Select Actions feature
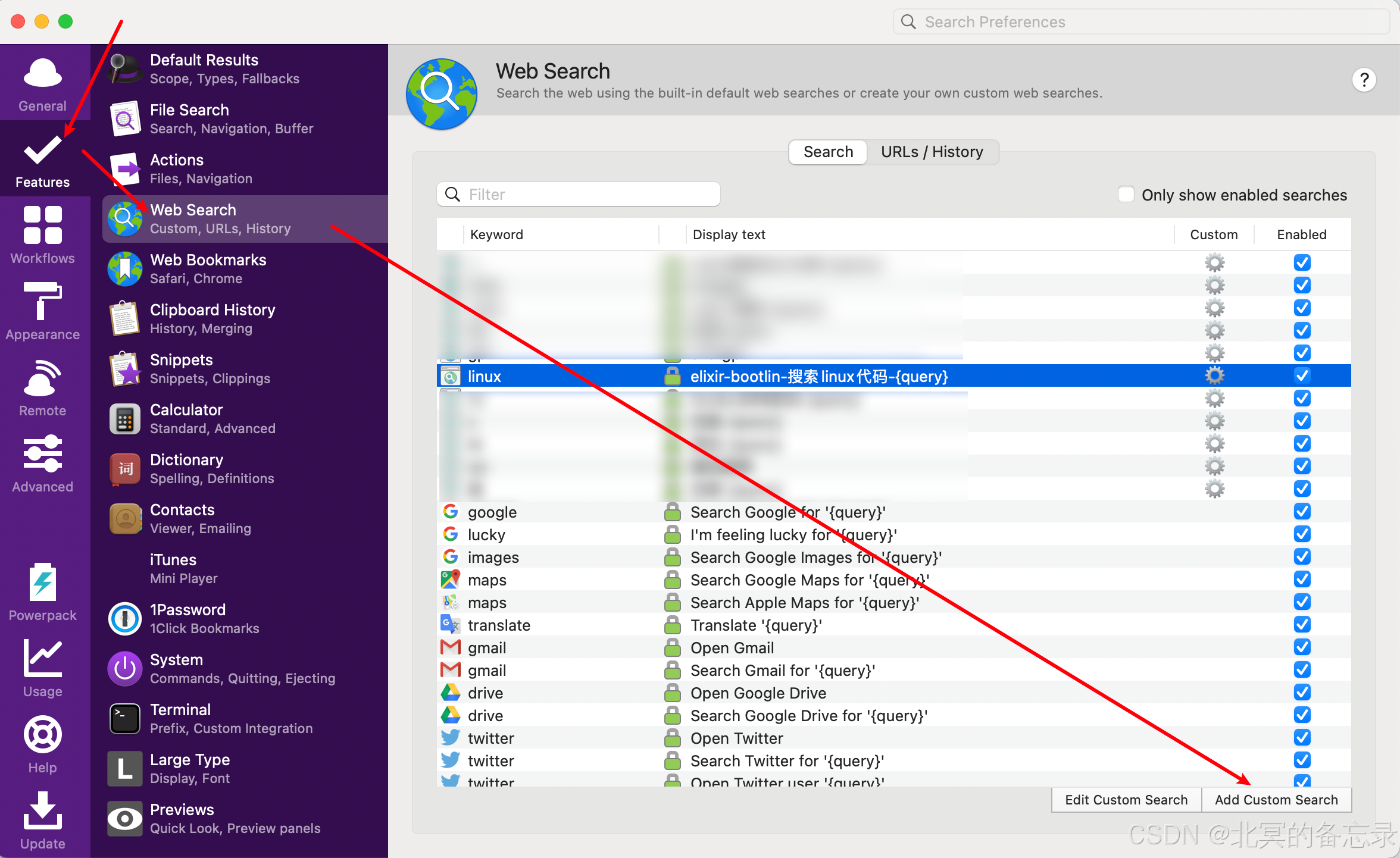 pos(245,169)
